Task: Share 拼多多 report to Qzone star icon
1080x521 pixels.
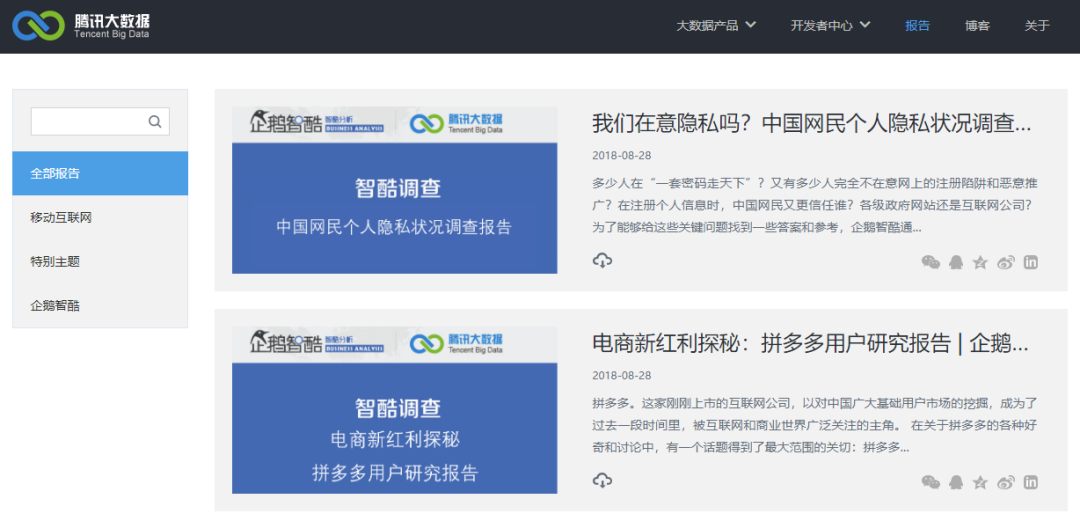Action: click(x=979, y=482)
